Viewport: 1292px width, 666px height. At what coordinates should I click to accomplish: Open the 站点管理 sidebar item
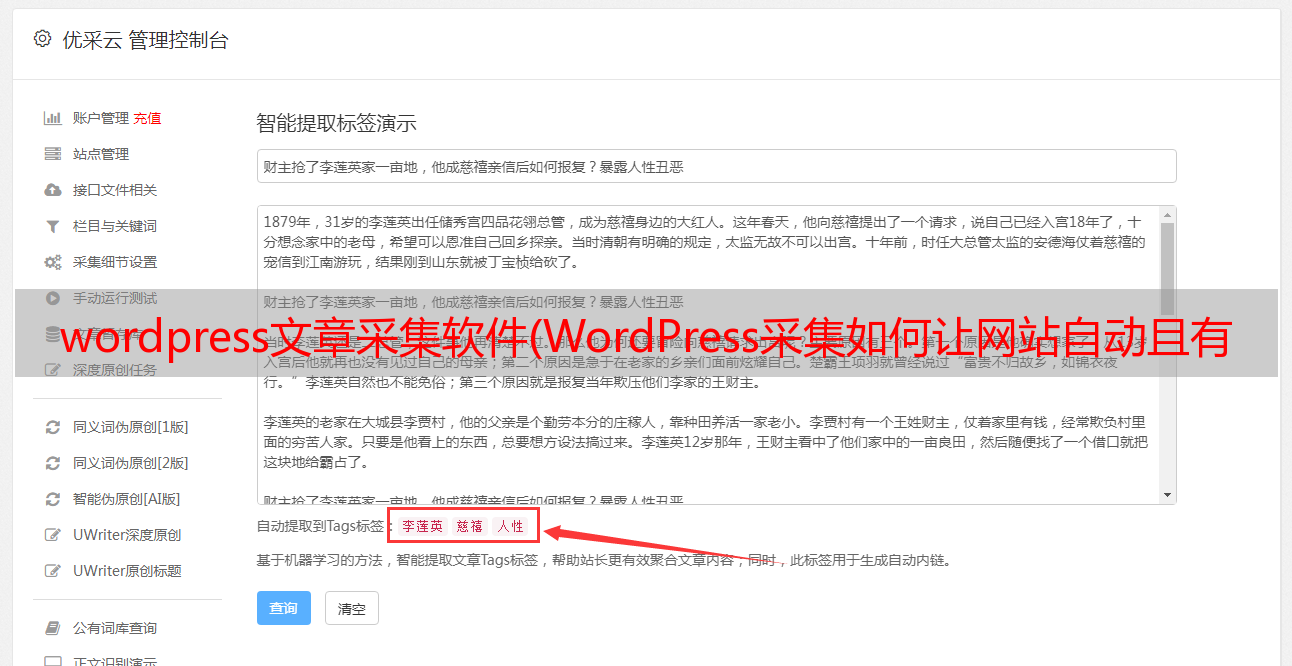pyautogui.click(x=100, y=154)
